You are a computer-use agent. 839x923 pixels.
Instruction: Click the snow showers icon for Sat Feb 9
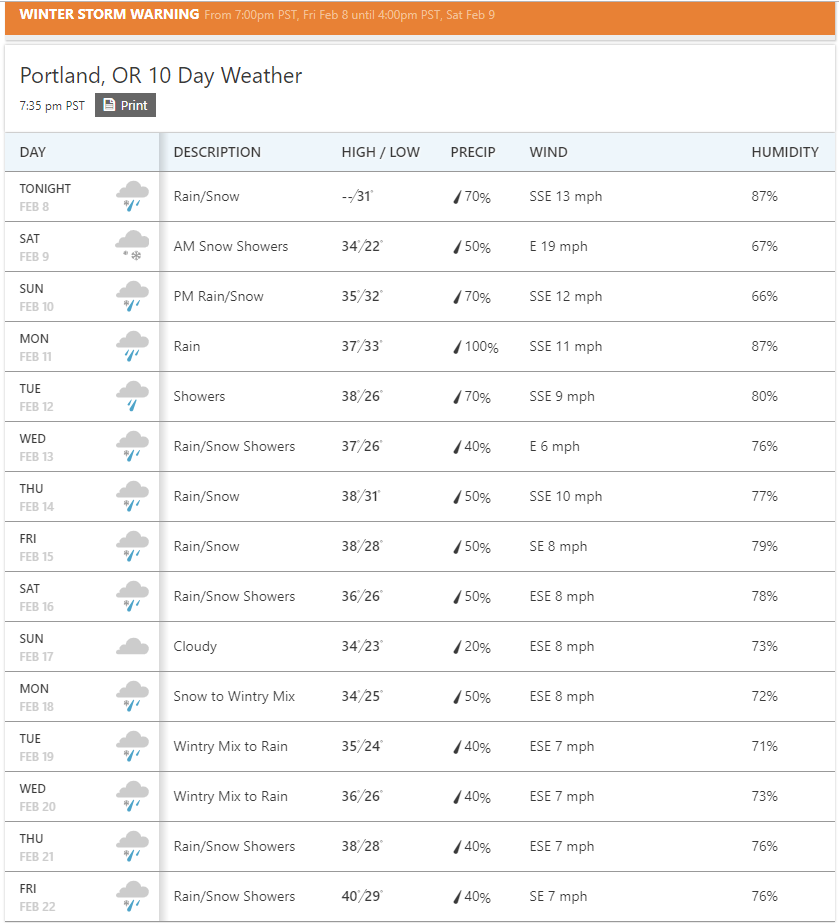[x=132, y=246]
